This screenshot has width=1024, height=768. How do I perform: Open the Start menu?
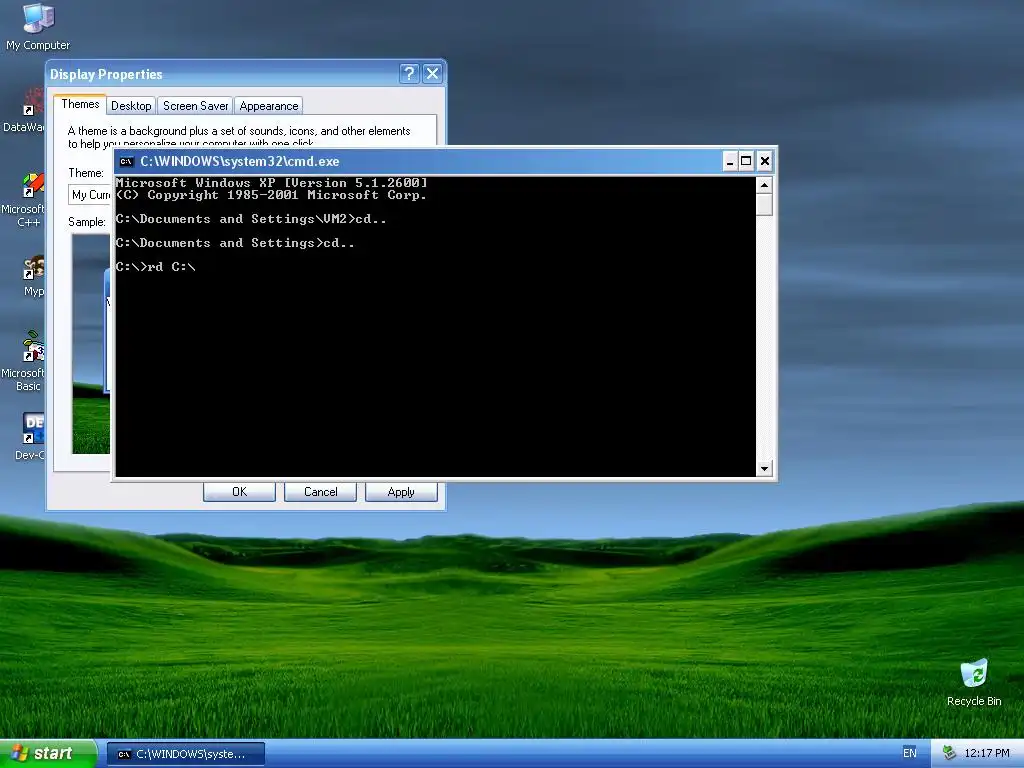[48, 753]
